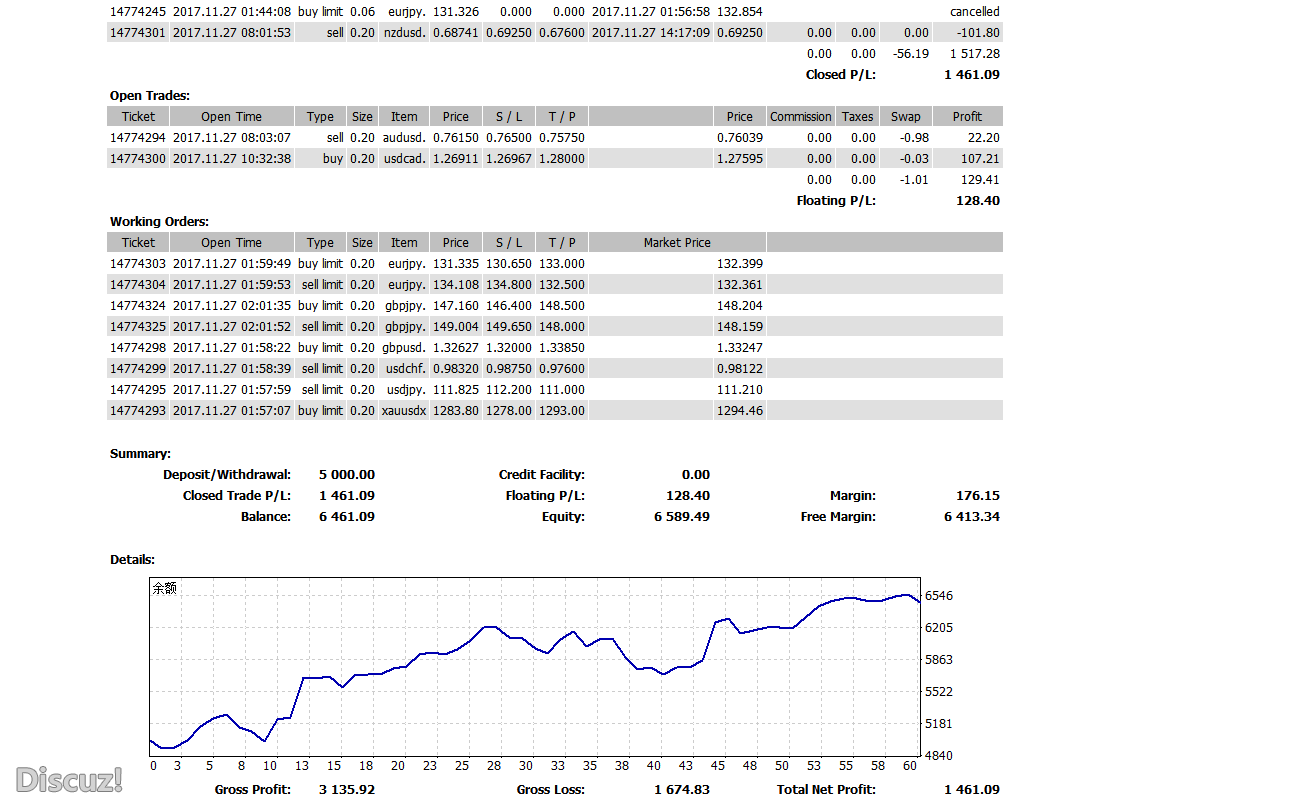Click the Balance value 6 461.09
This screenshot has height=804, width=1310.
click(347, 517)
